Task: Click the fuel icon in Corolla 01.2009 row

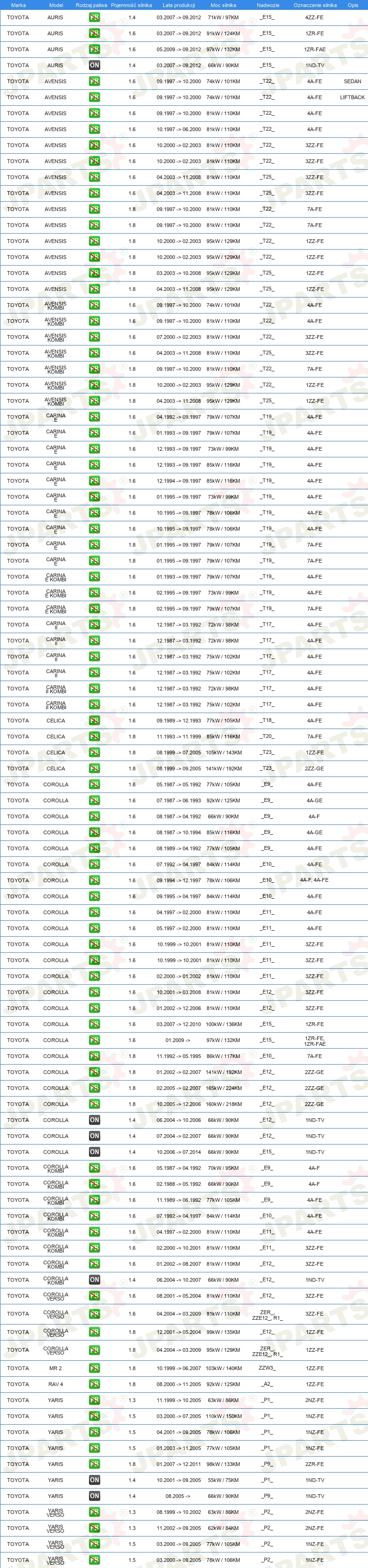Action: [x=95, y=1040]
